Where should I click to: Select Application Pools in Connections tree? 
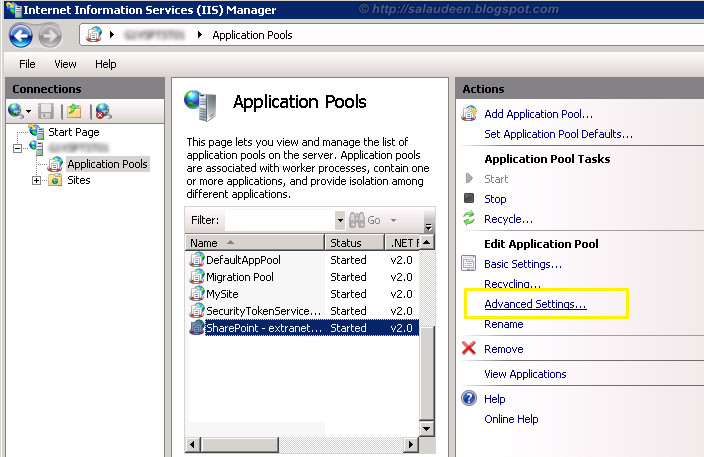[107, 164]
